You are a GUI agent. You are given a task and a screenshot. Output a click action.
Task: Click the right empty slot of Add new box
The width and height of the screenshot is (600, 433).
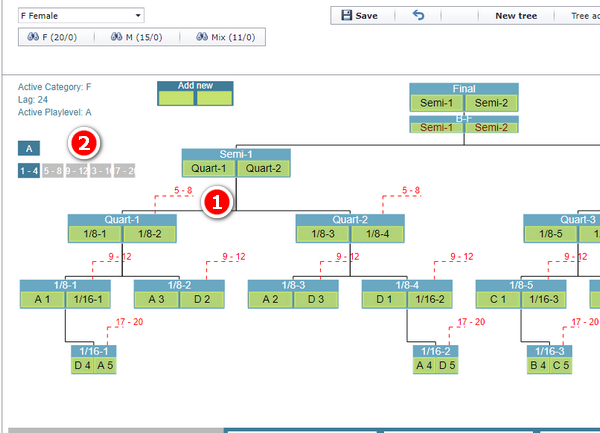point(214,98)
